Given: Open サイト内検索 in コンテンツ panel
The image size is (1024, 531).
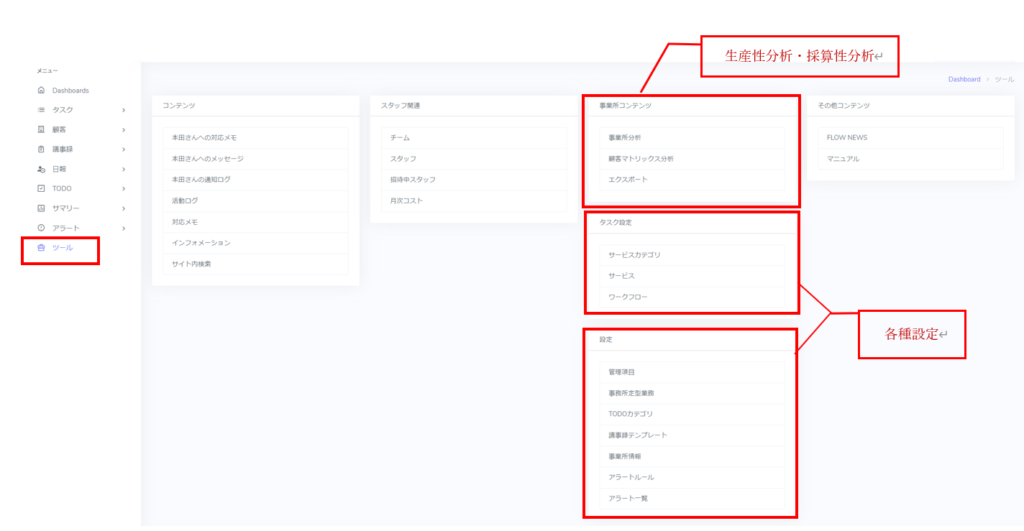Looking at the screenshot, I should click(191, 264).
